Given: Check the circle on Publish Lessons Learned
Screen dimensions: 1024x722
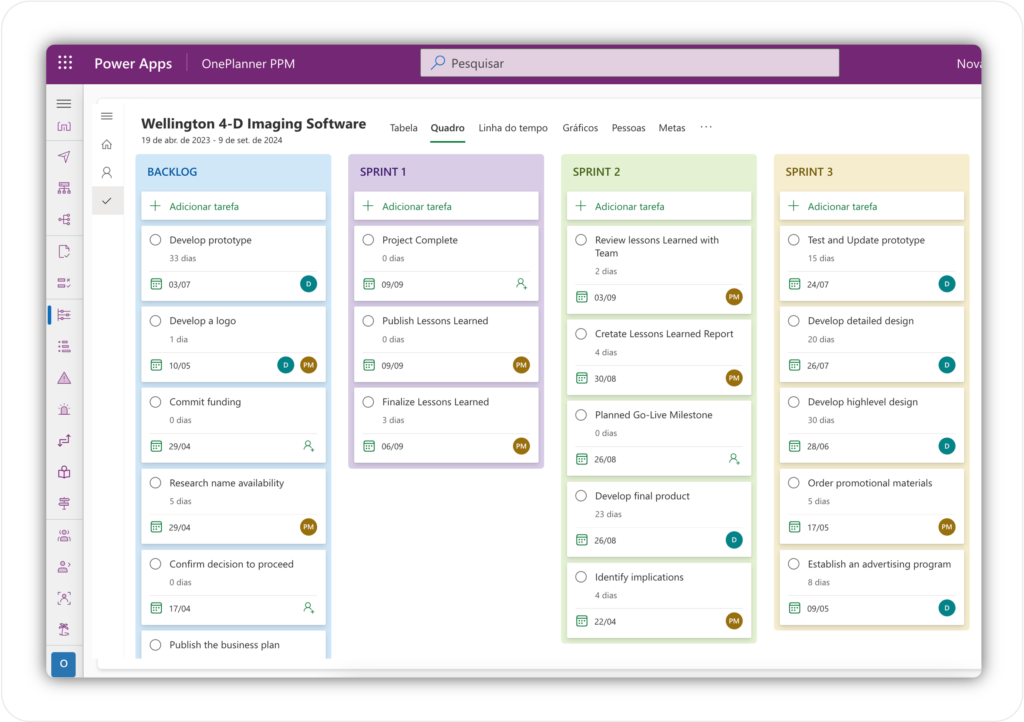Looking at the screenshot, I should click(368, 320).
